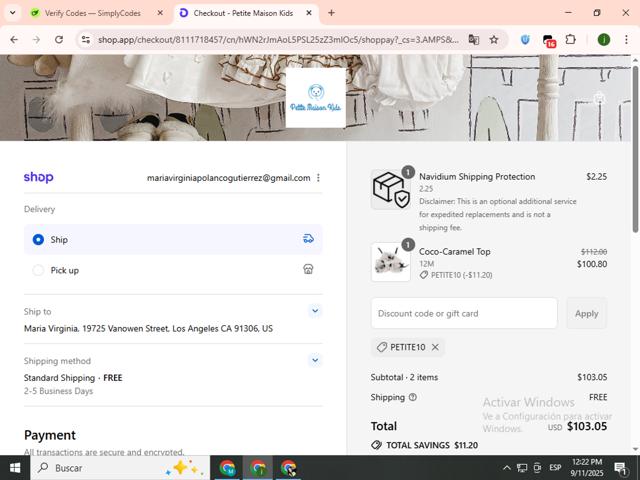The width and height of the screenshot is (640, 480).
Task: Open Chrome's three-dot menu
Action: pyautogui.click(x=626, y=40)
